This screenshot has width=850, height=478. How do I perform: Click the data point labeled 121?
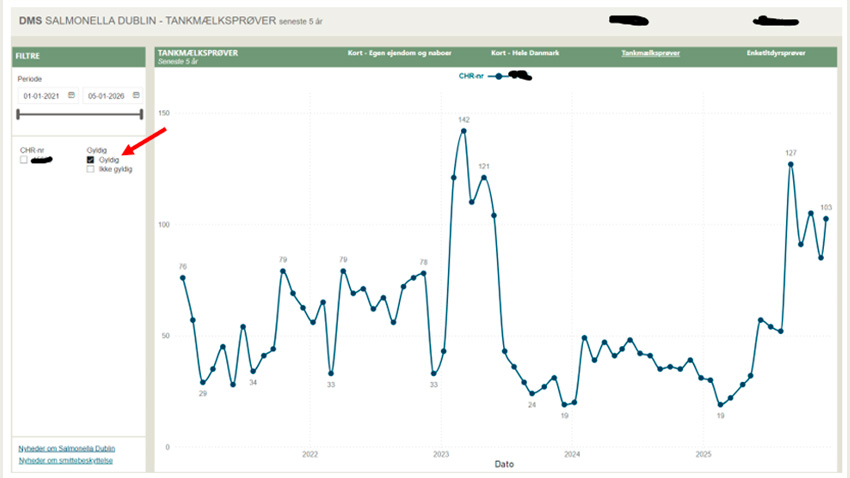(x=484, y=178)
